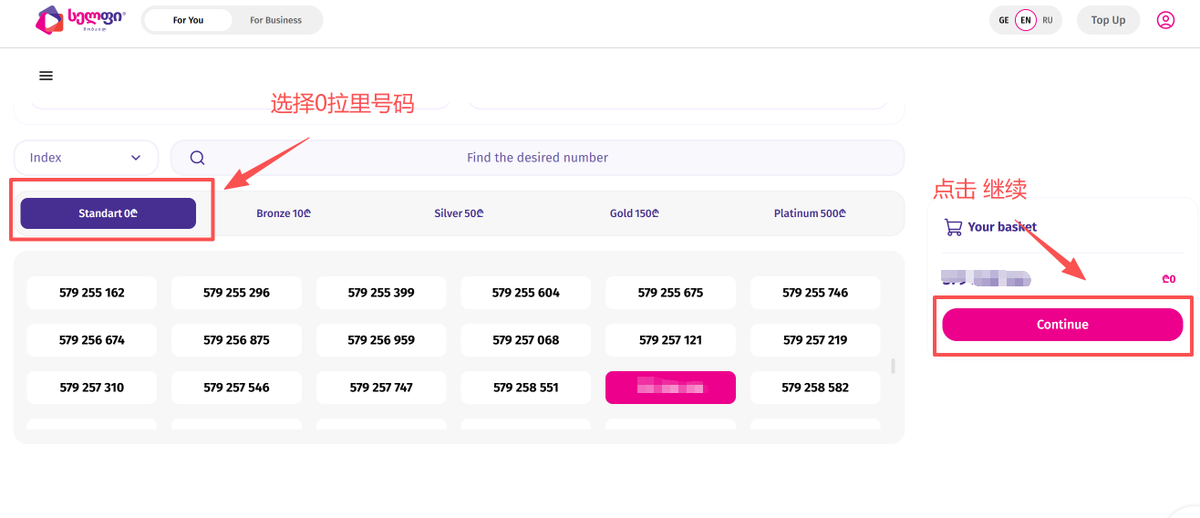Viewport: 1200px width, 518px height.
Task: Click the number list scrollbar
Action: pyautogui.click(x=893, y=366)
